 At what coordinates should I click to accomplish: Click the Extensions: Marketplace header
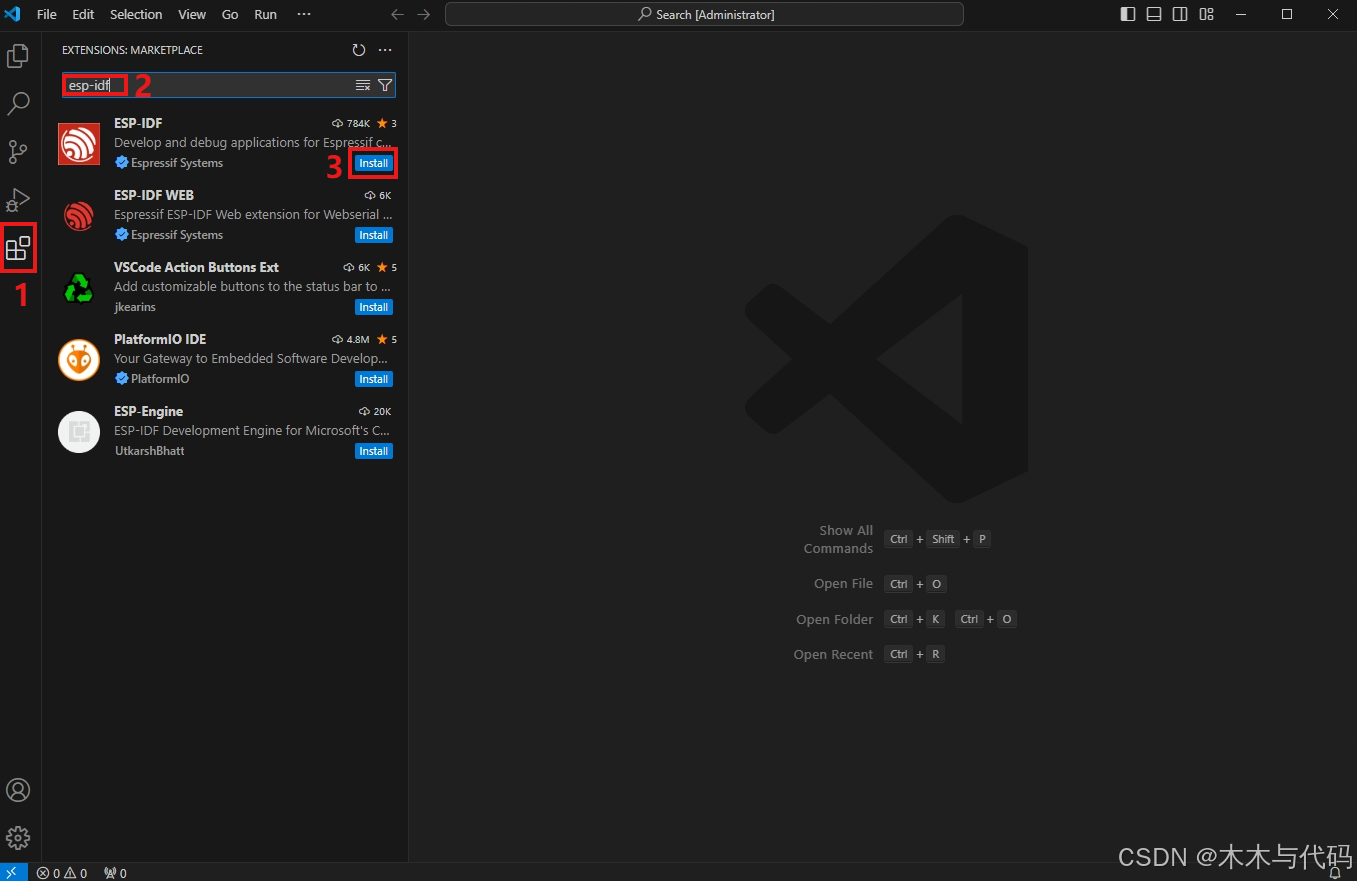pos(132,50)
